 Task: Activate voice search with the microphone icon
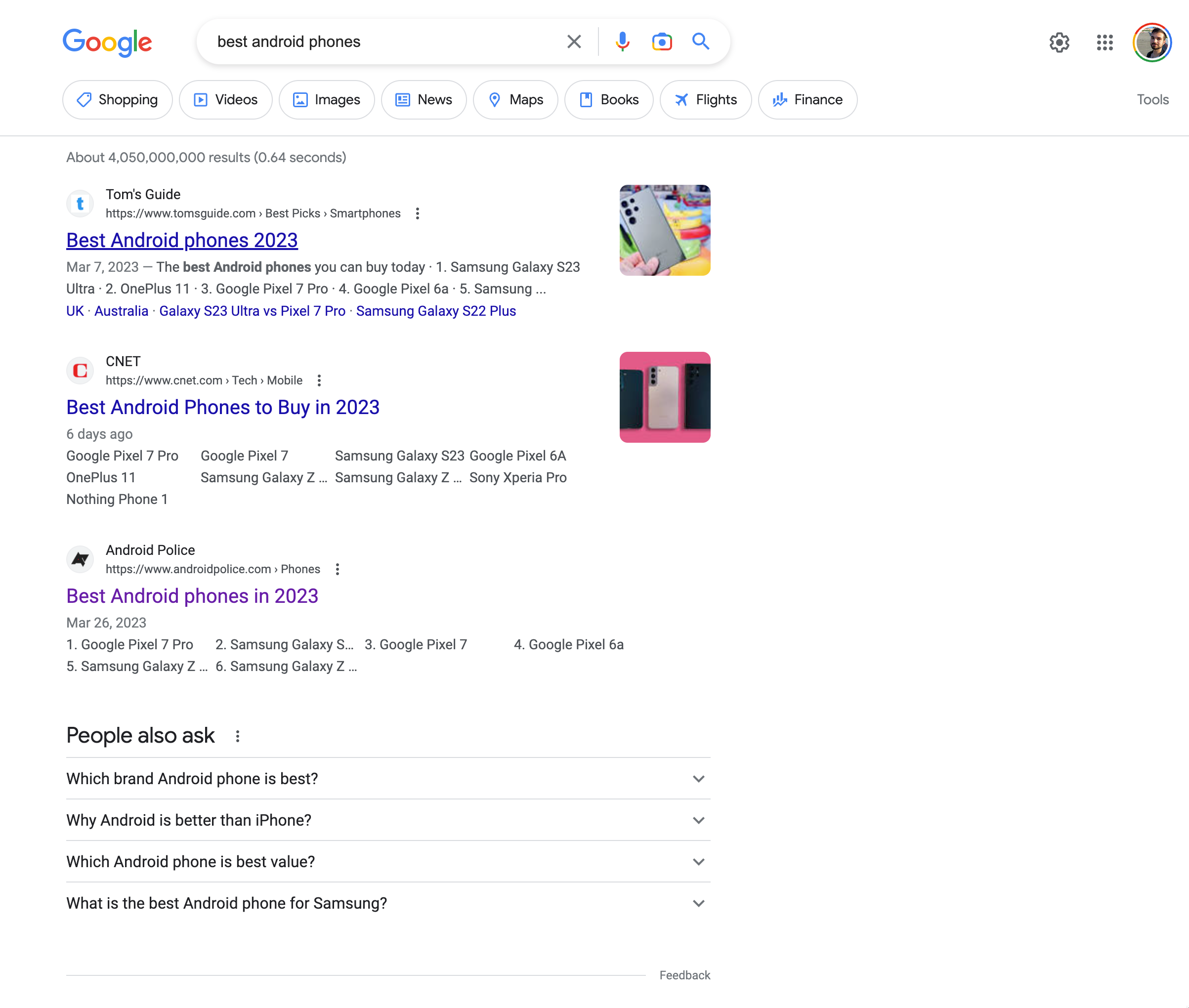pos(622,41)
